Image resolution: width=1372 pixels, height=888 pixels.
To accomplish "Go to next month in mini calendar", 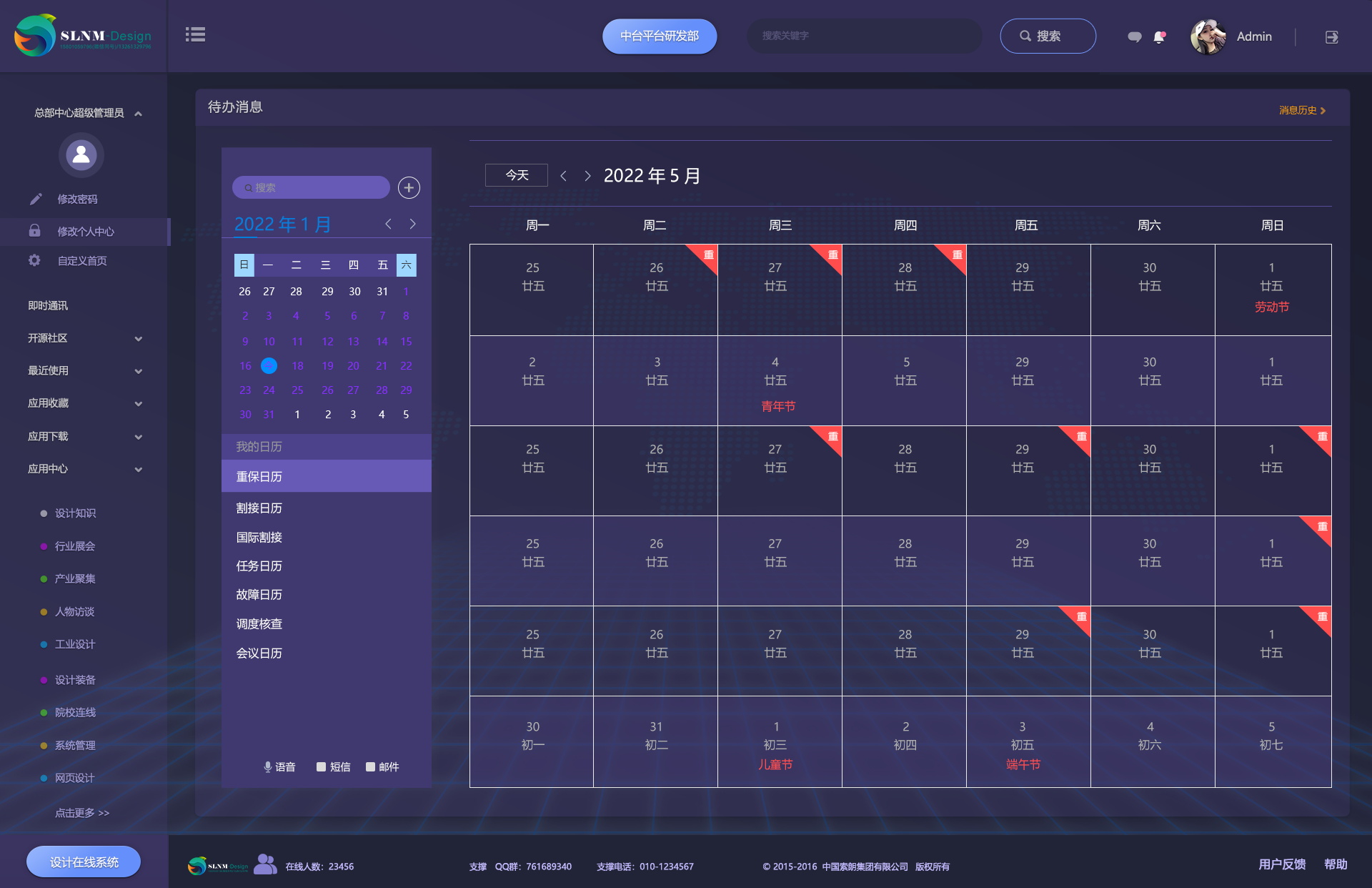I will [412, 224].
